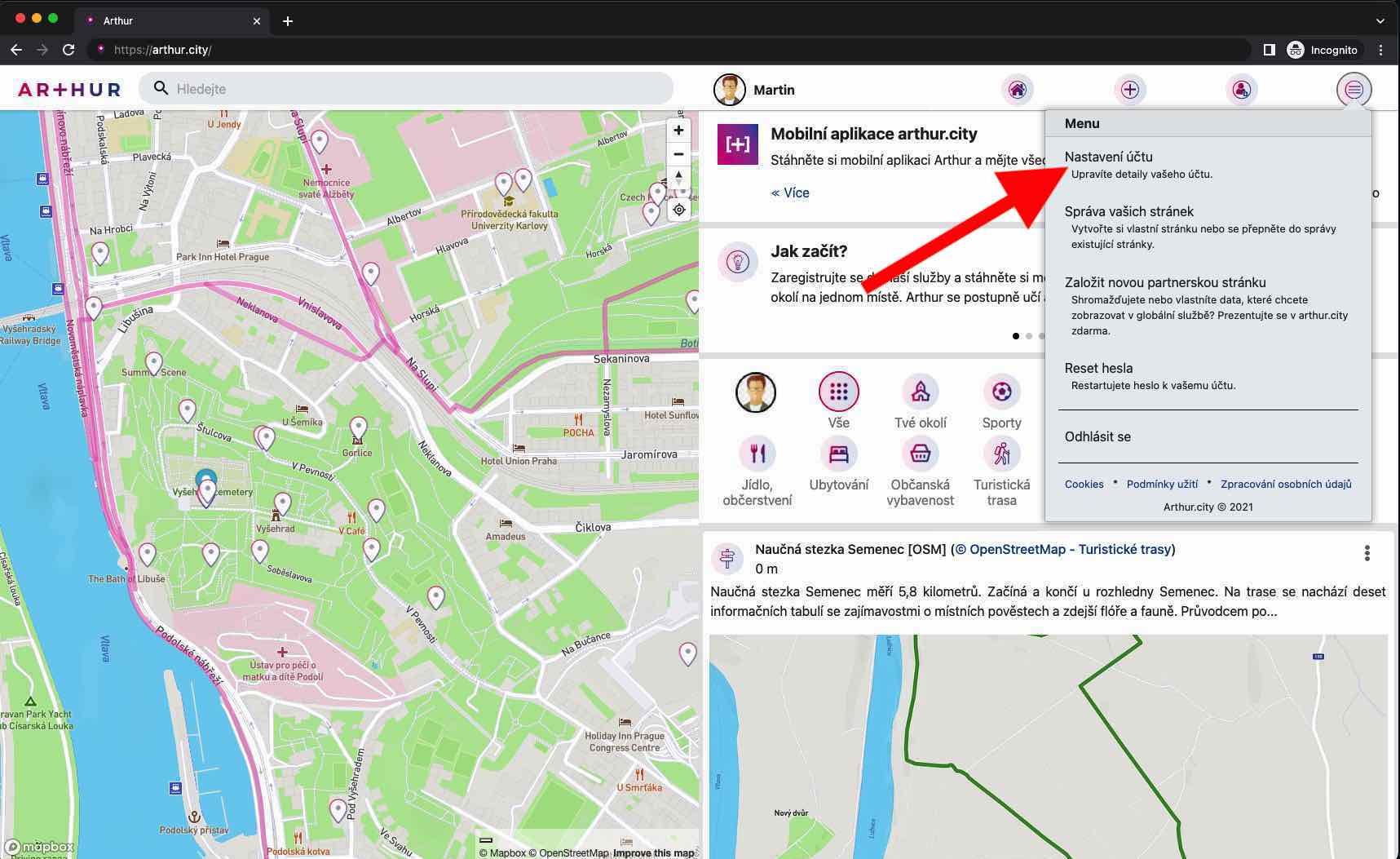Click the signpost icon on Naučná stezka card

(x=727, y=558)
